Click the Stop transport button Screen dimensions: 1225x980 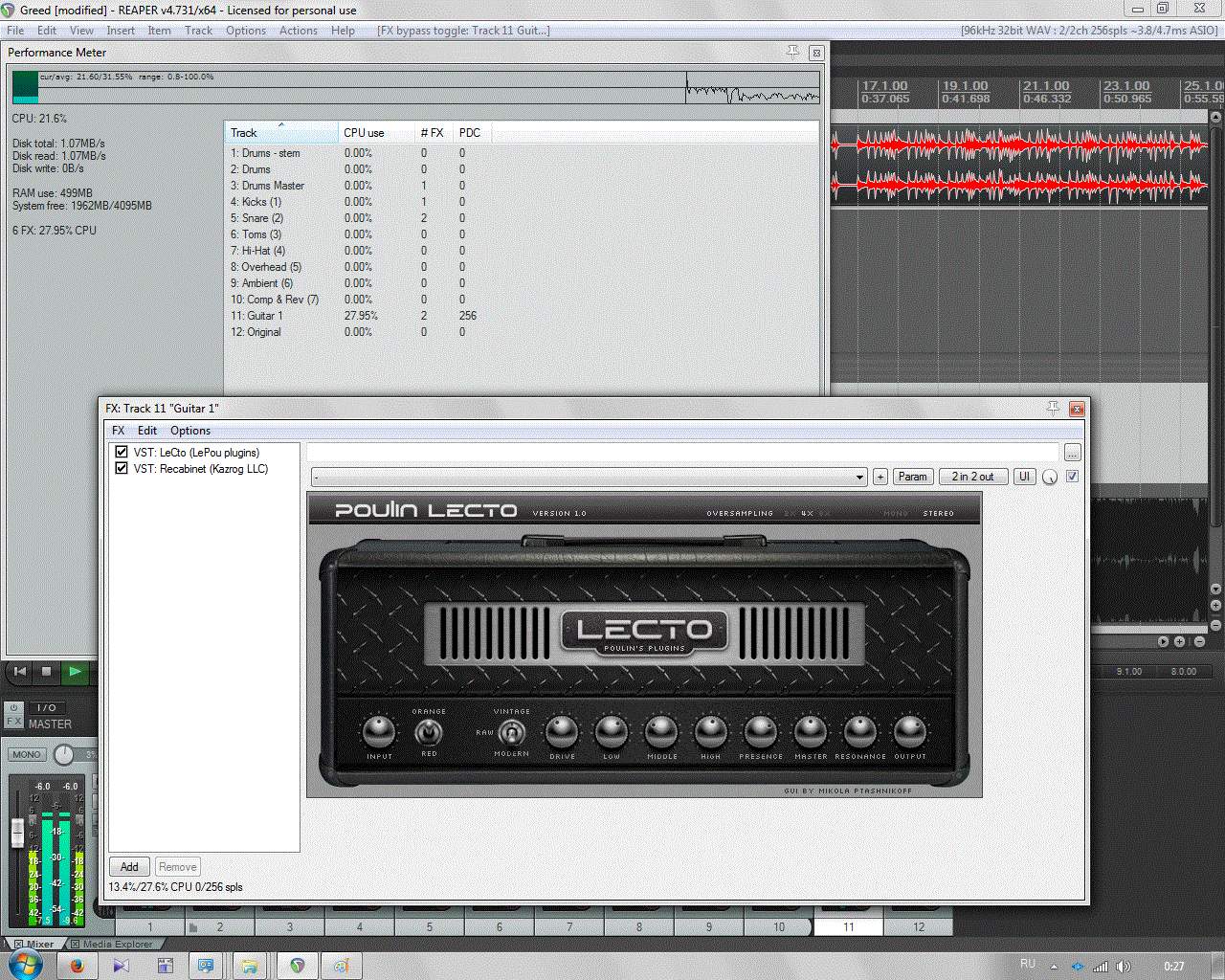pos(46,672)
